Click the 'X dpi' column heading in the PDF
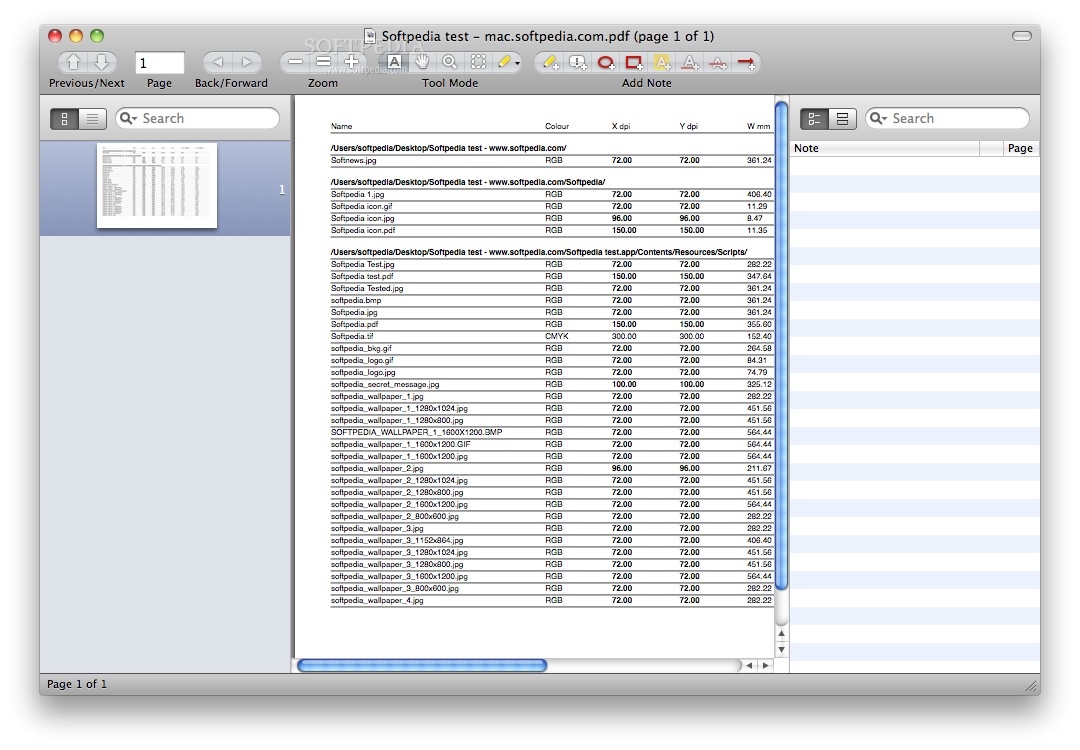This screenshot has width=1080, height=750. [621, 126]
